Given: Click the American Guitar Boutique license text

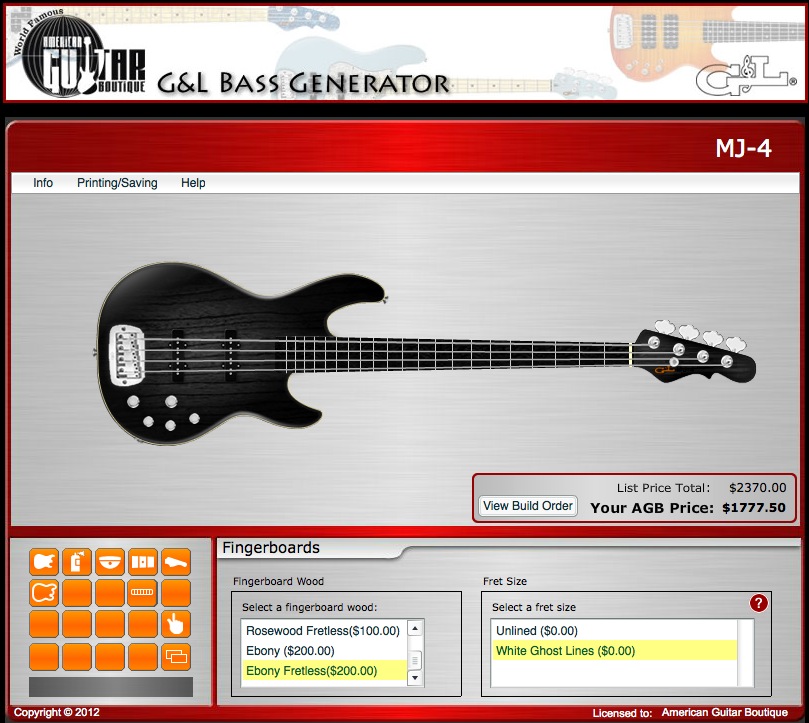Looking at the screenshot, I should tap(724, 712).
